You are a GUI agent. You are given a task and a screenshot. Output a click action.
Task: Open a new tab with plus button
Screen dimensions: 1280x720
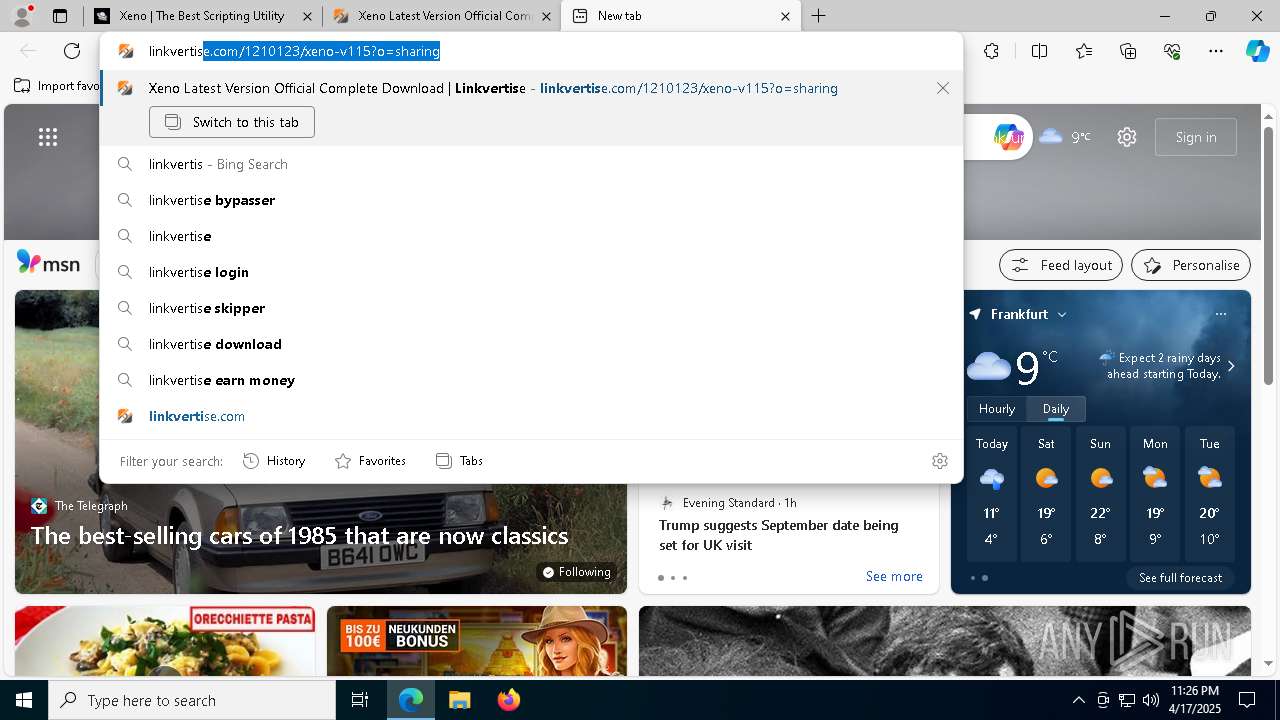[x=818, y=16]
